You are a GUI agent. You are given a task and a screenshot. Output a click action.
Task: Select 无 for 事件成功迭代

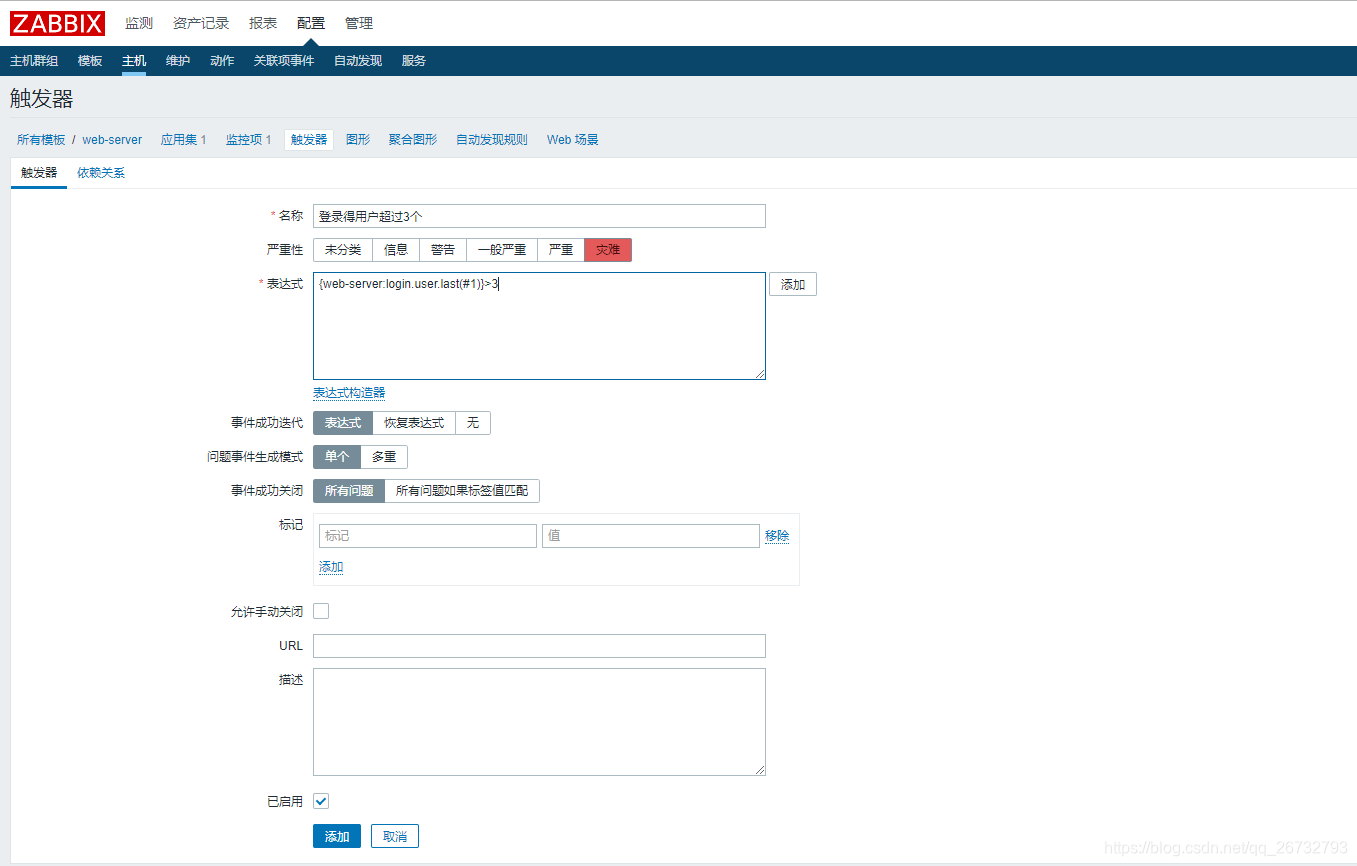click(473, 423)
